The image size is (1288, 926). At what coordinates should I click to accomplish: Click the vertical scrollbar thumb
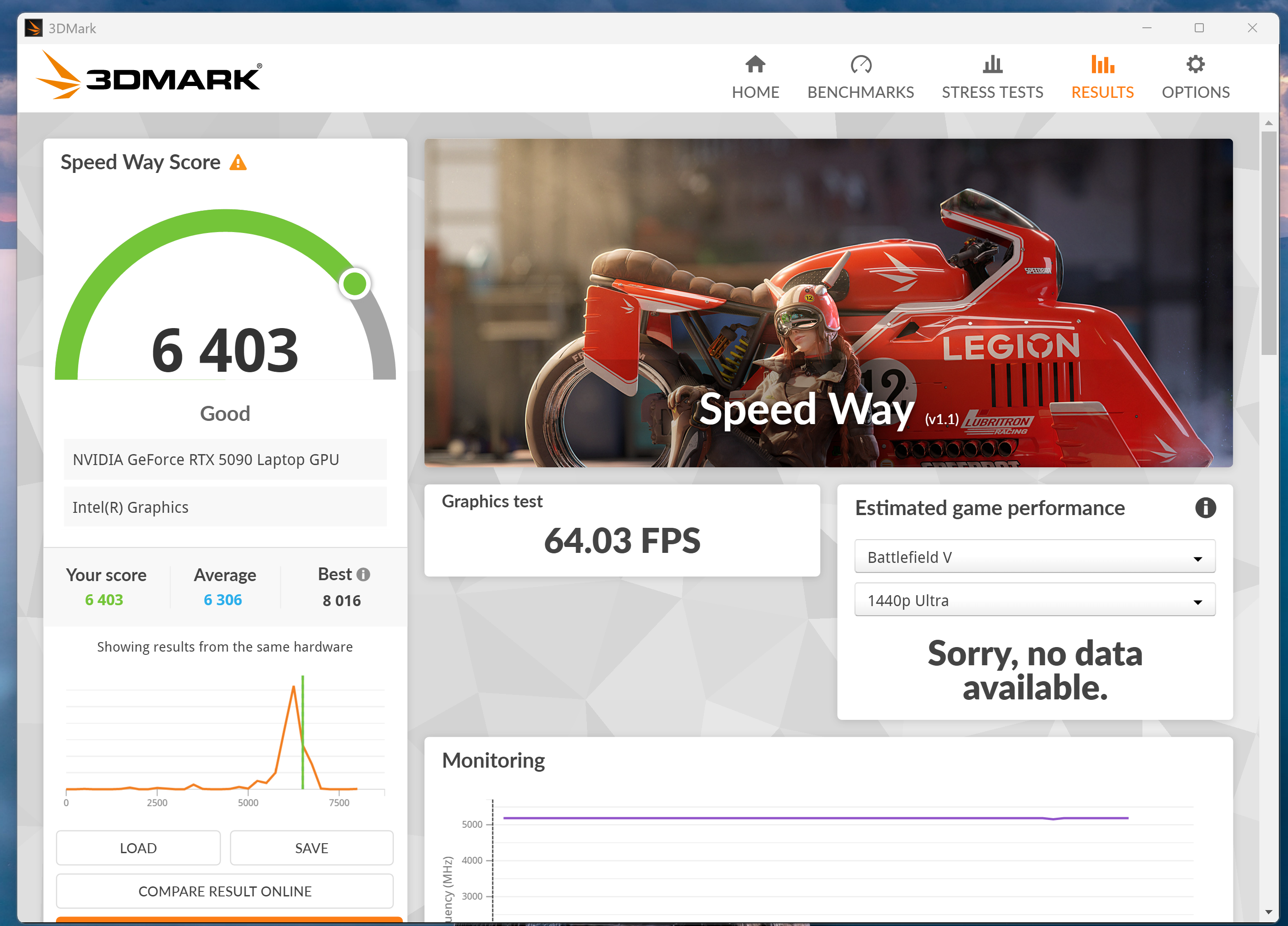tap(1269, 243)
